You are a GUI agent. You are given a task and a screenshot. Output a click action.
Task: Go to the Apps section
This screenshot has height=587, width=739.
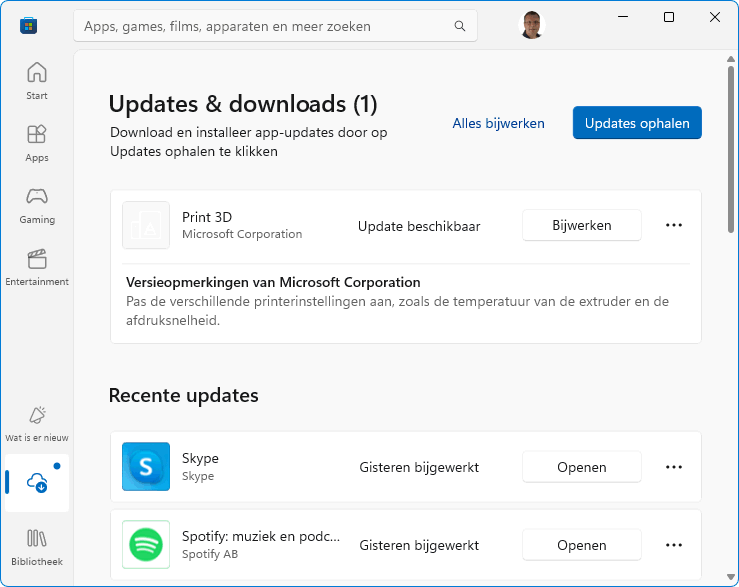(x=37, y=143)
